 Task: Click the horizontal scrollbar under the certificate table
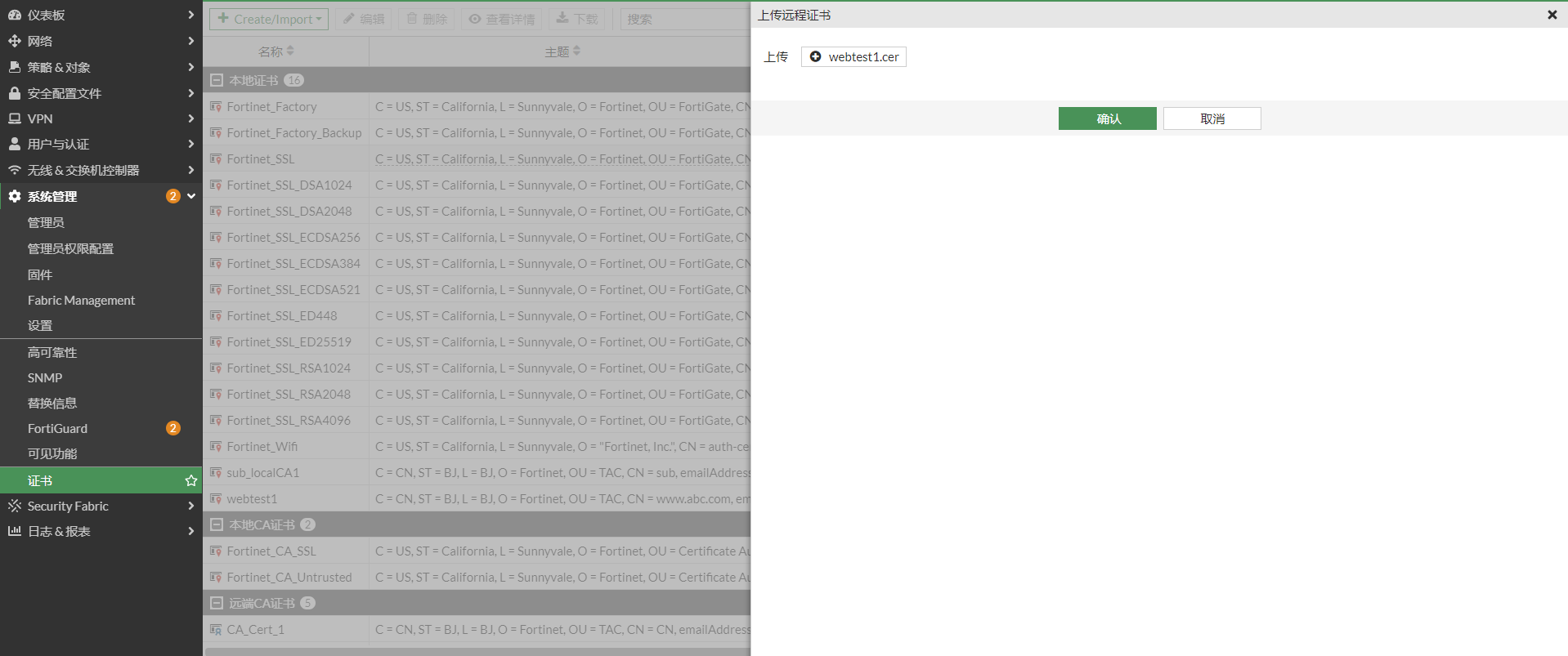coord(477,652)
